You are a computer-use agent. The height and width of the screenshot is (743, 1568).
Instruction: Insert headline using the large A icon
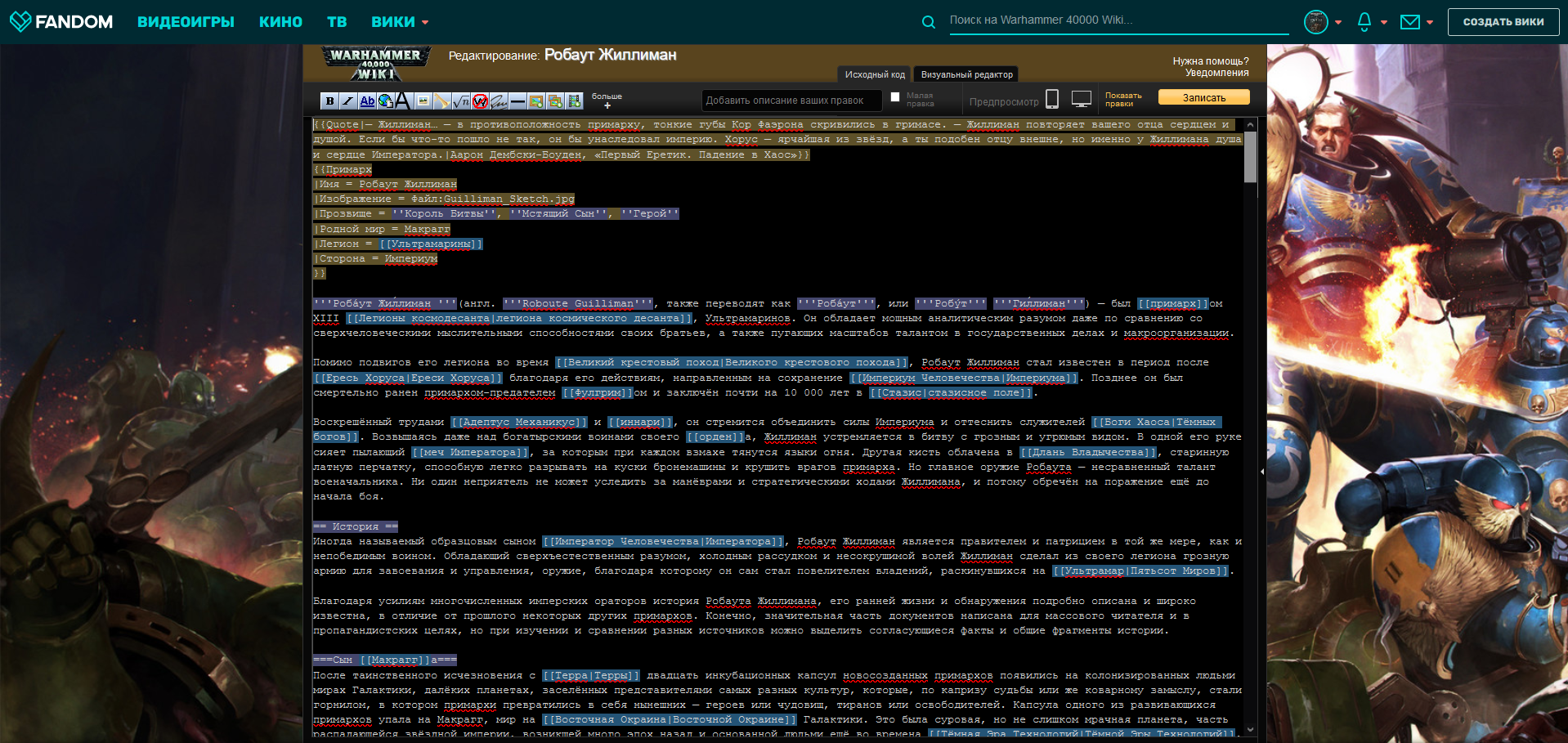[404, 101]
